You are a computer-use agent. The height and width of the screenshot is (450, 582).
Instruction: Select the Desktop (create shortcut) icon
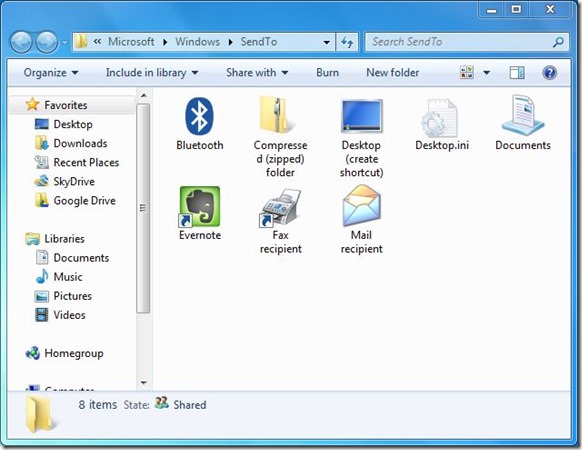pos(362,116)
